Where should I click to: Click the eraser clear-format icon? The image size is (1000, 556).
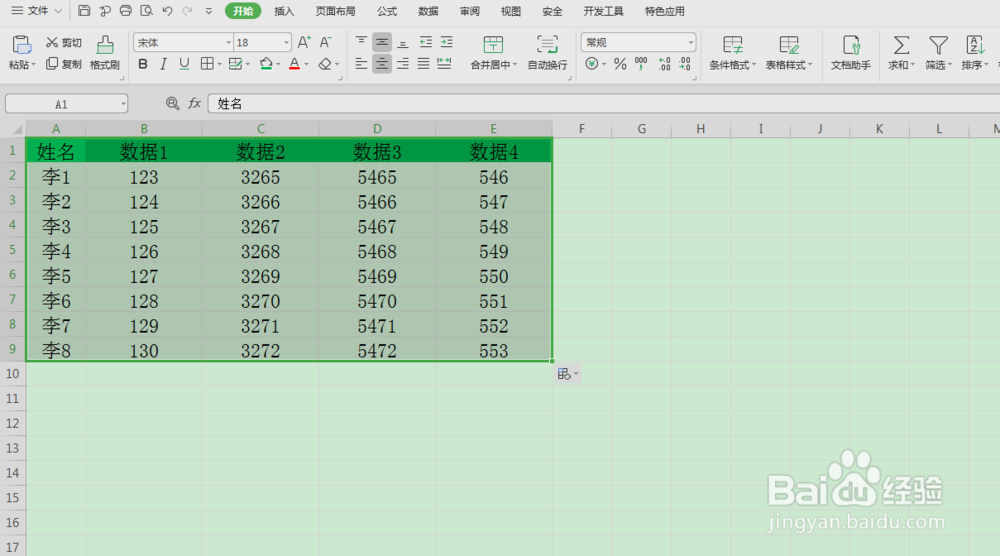[x=325, y=64]
